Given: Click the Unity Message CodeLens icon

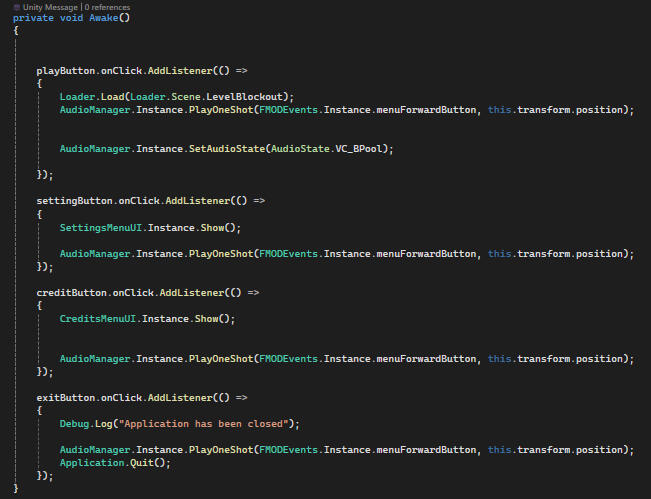Looking at the screenshot, I should (18, 7).
